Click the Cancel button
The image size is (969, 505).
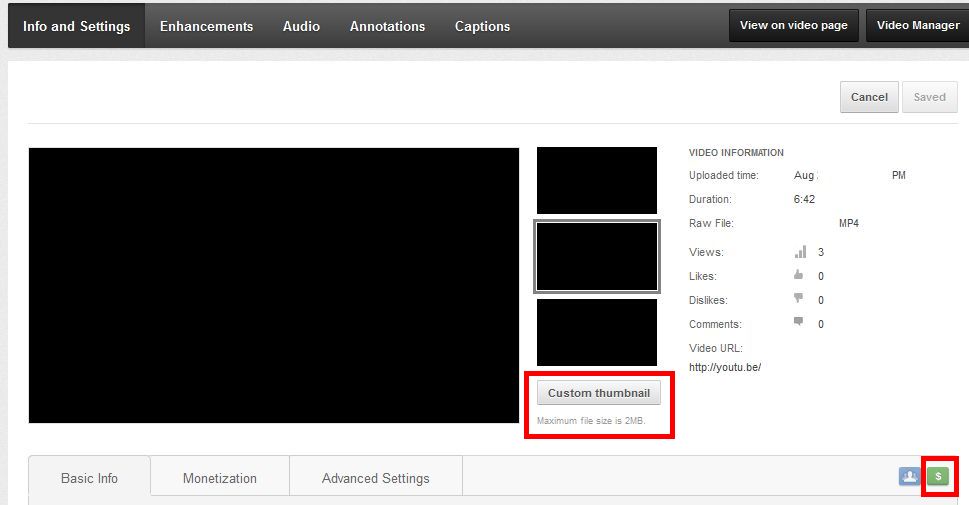tap(869, 97)
